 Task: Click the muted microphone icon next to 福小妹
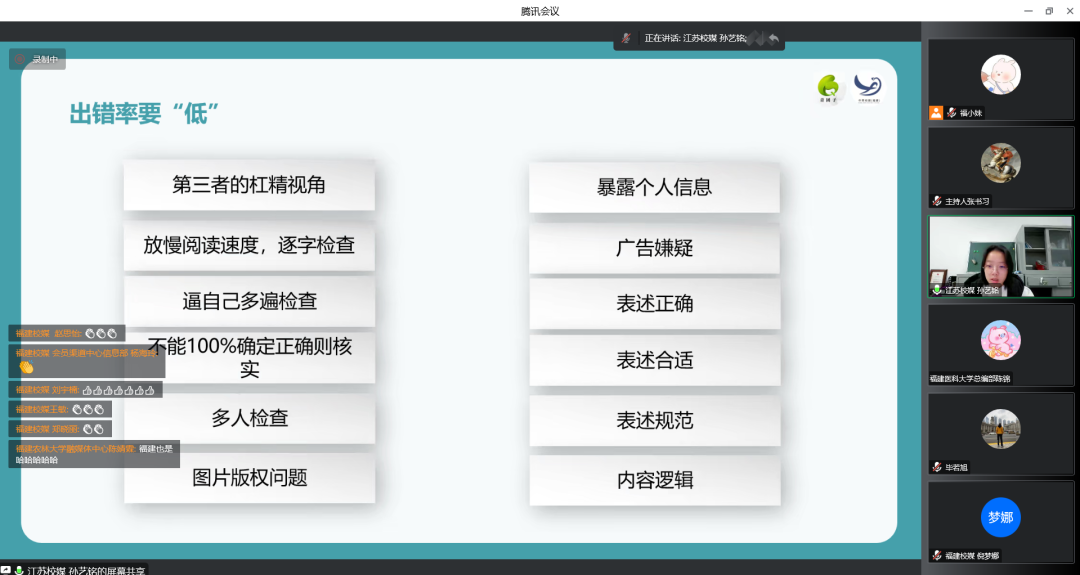coord(952,113)
